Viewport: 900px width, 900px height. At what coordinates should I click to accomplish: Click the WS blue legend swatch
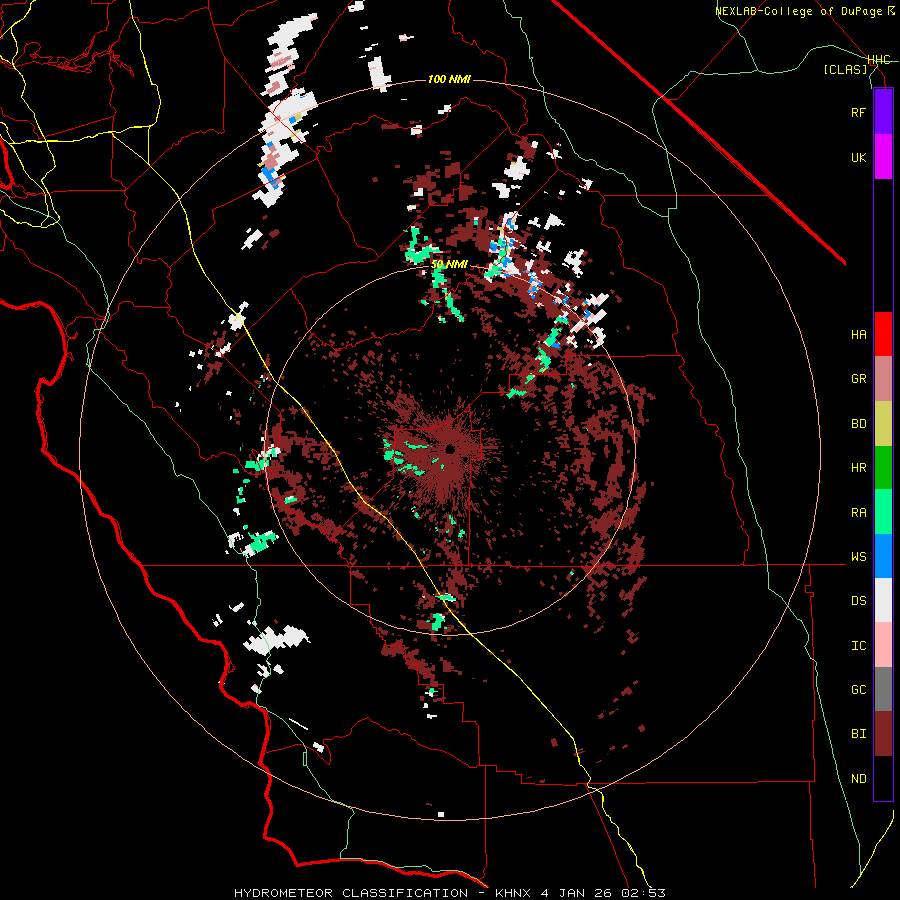[x=883, y=556]
